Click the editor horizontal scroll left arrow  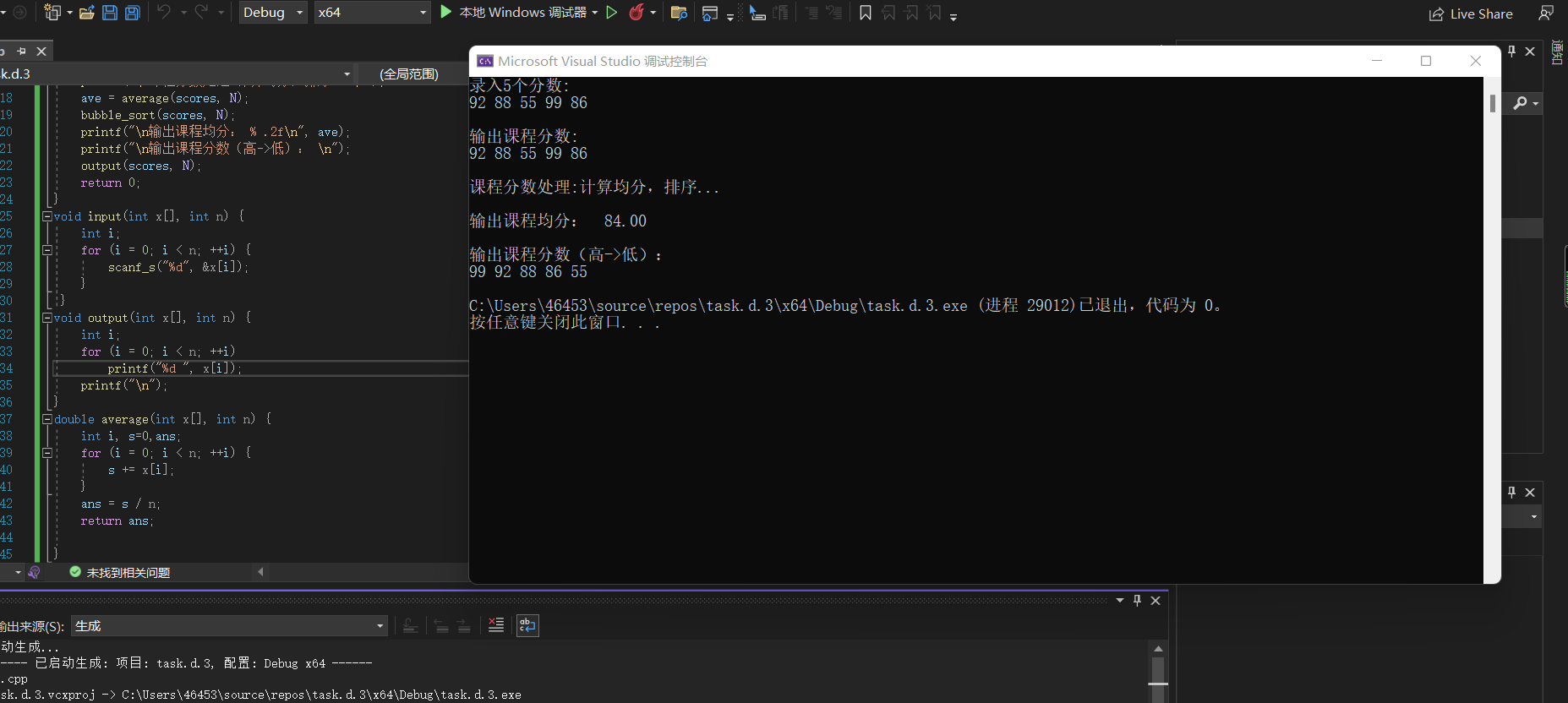tap(260, 572)
